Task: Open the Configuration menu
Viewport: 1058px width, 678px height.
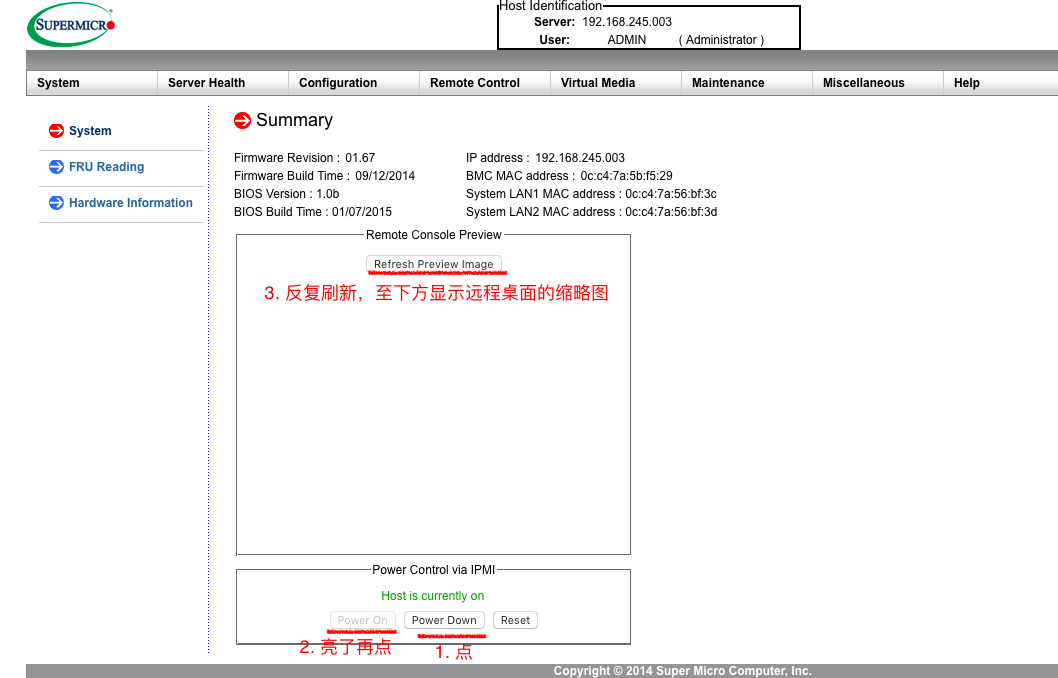Action: tap(338, 83)
